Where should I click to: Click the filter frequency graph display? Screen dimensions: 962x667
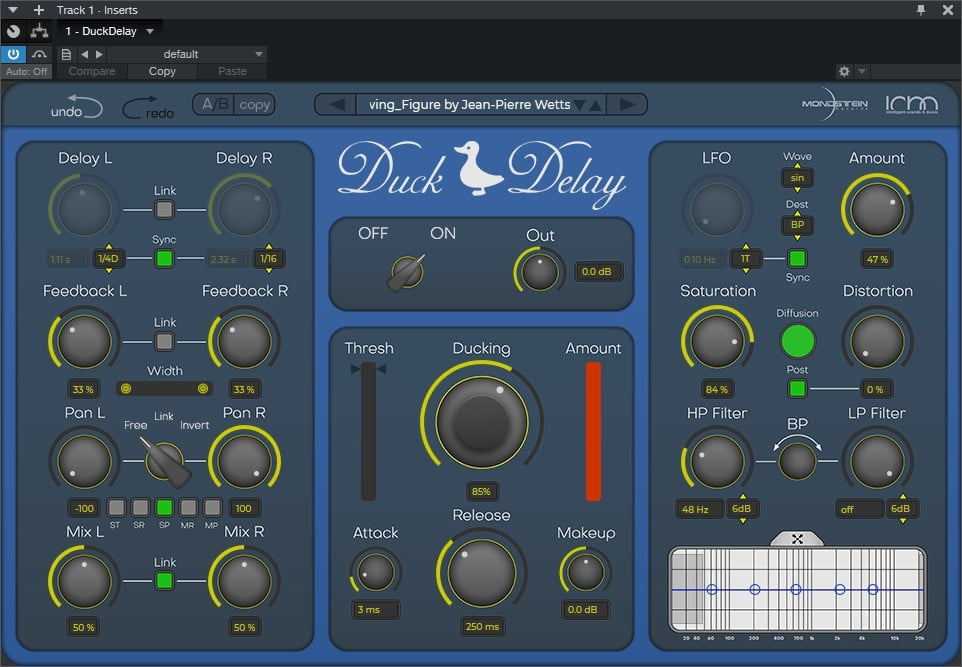(797, 590)
